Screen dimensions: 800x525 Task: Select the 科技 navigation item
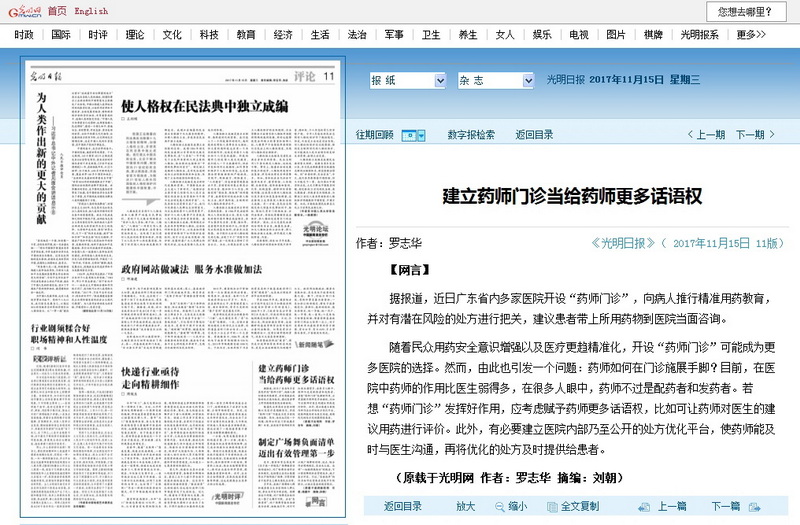pyautogui.click(x=208, y=34)
